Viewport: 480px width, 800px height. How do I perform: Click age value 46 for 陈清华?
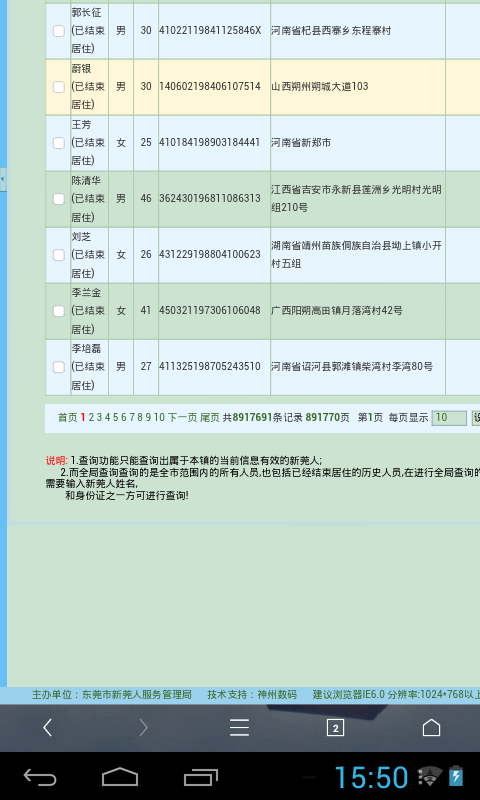(146, 198)
